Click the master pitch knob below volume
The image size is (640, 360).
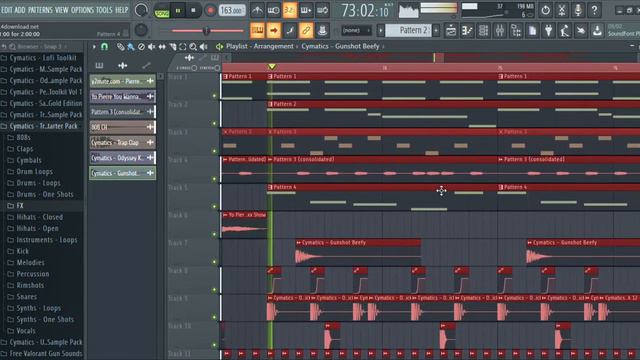(141, 30)
